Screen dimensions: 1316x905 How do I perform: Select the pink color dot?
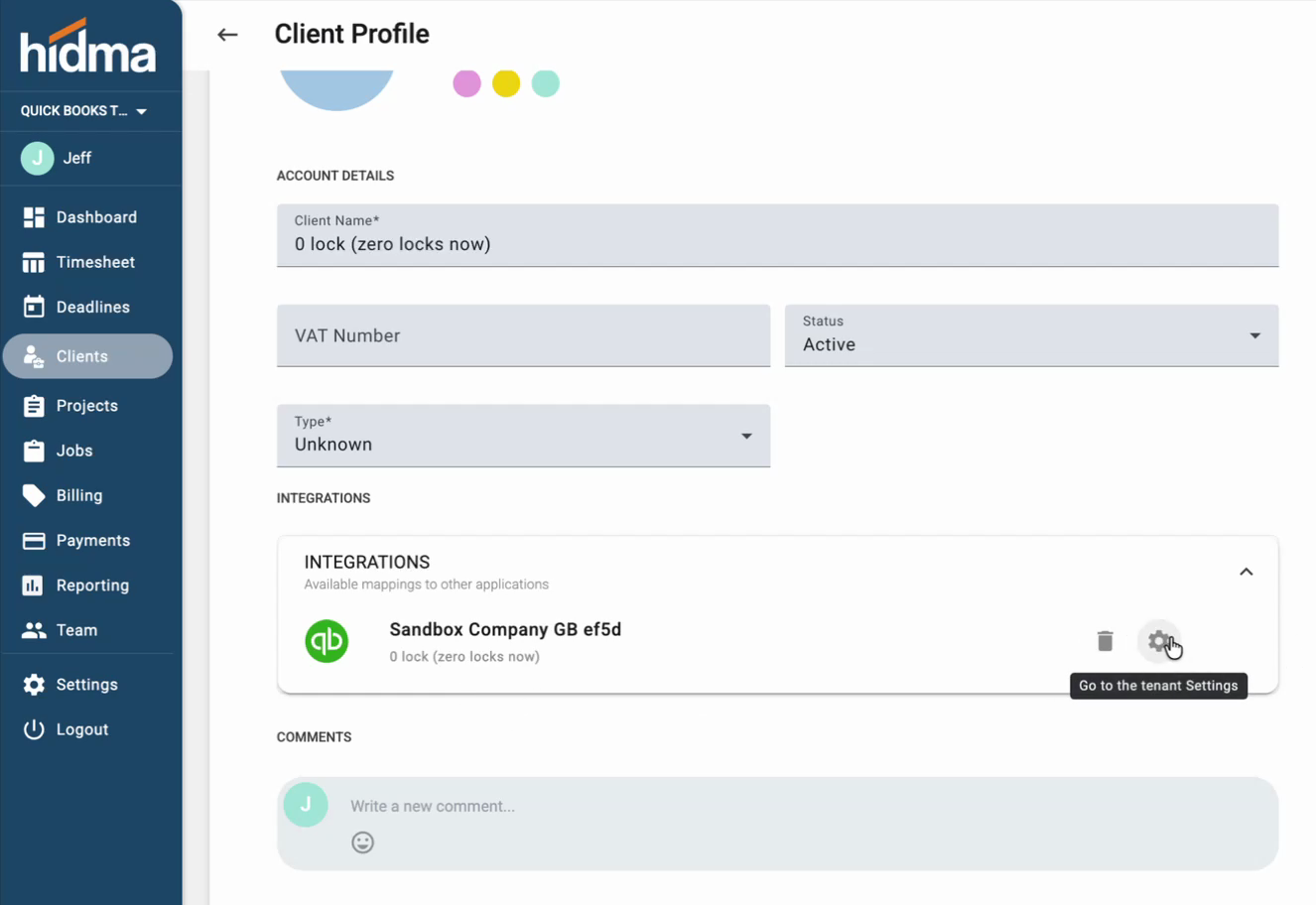coord(466,83)
